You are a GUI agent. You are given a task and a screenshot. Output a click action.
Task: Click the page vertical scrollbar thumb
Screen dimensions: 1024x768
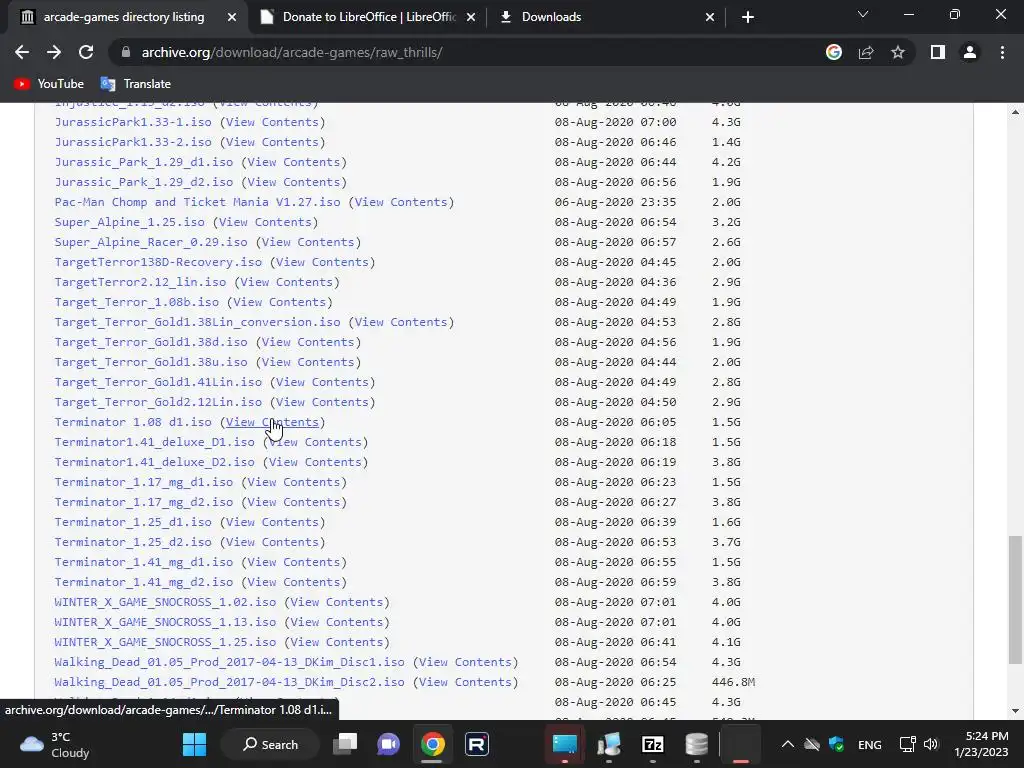(x=1015, y=599)
